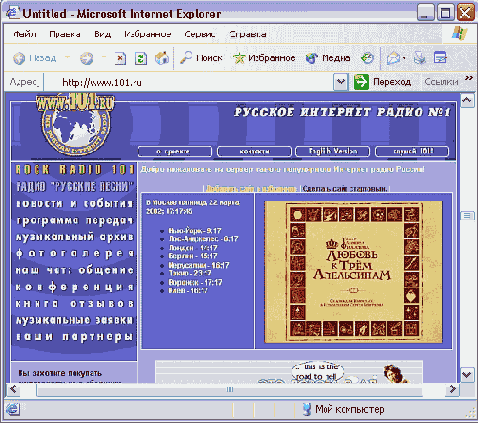Open the English Version link

tap(333, 151)
